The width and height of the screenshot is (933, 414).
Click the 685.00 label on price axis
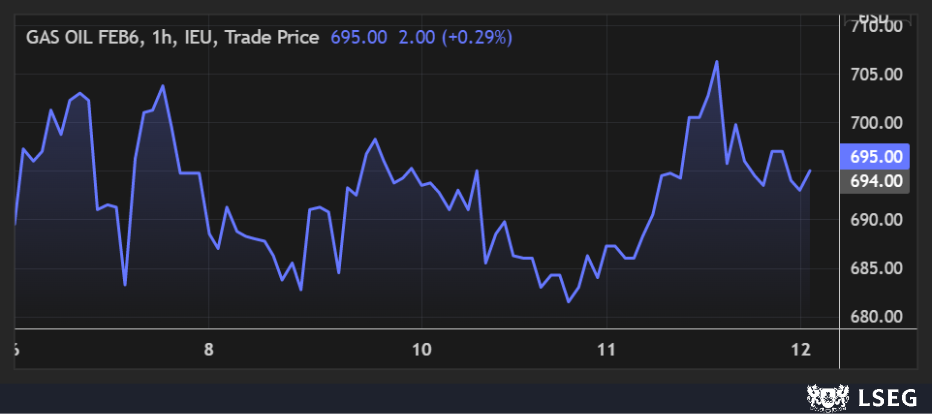(877, 268)
